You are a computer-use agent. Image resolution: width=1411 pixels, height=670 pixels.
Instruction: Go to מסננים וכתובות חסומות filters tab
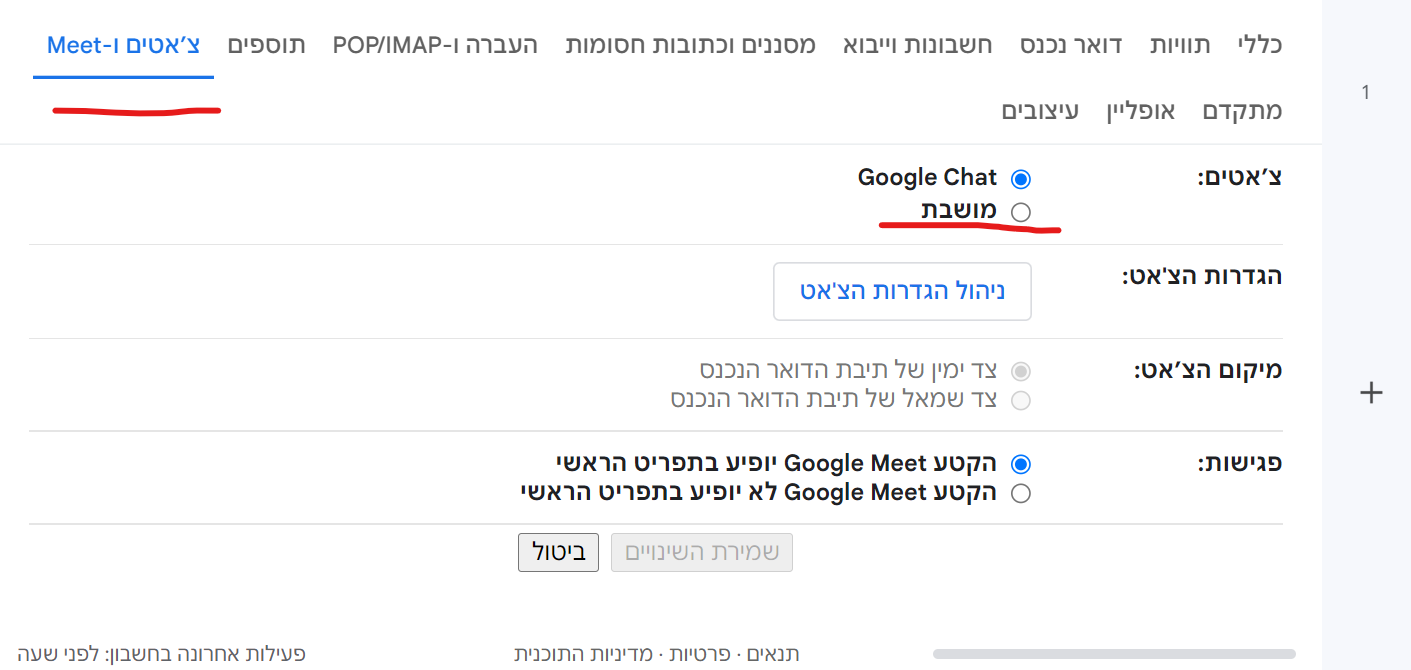tap(690, 45)
